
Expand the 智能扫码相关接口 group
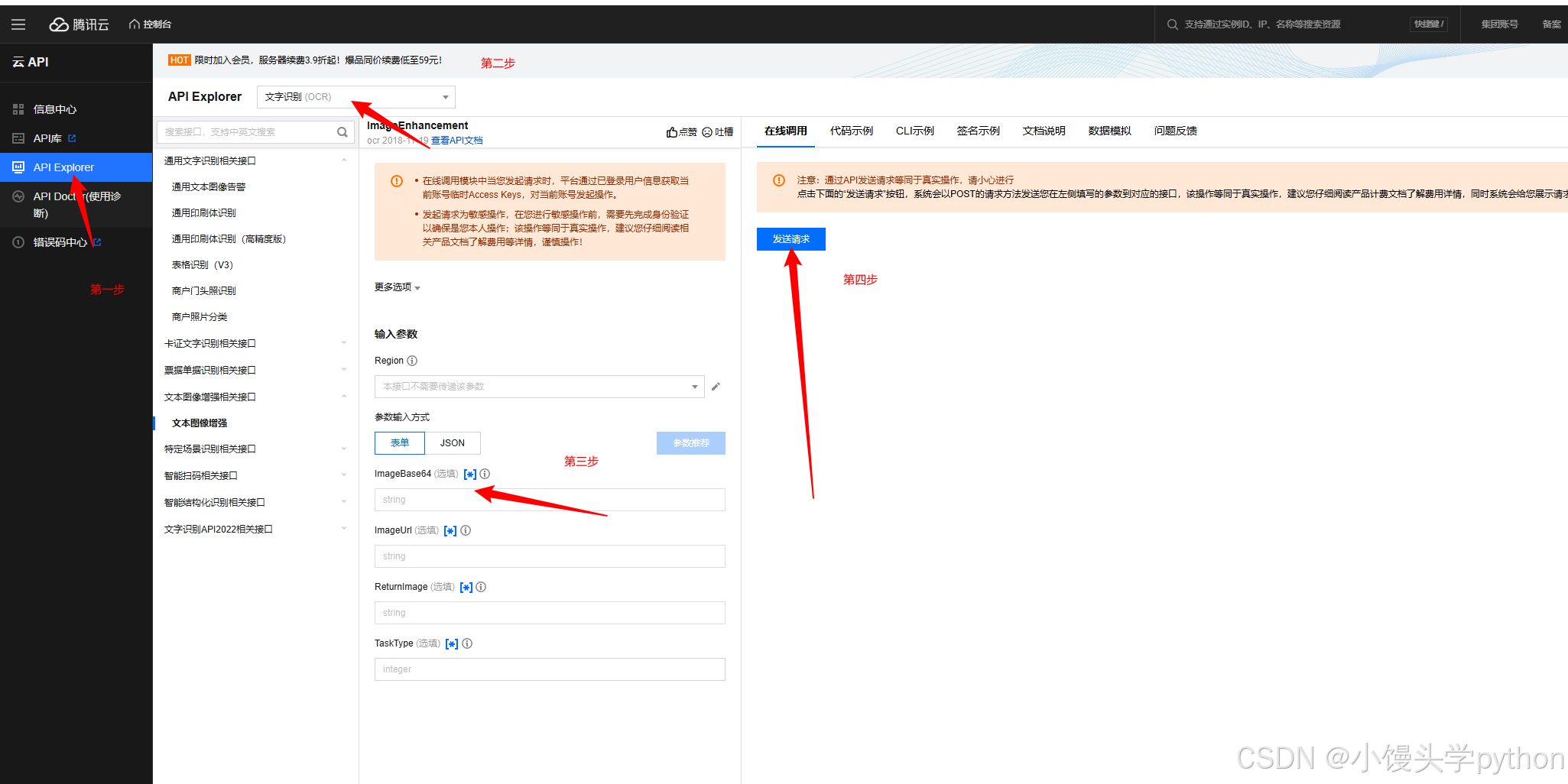coord(255,475)
